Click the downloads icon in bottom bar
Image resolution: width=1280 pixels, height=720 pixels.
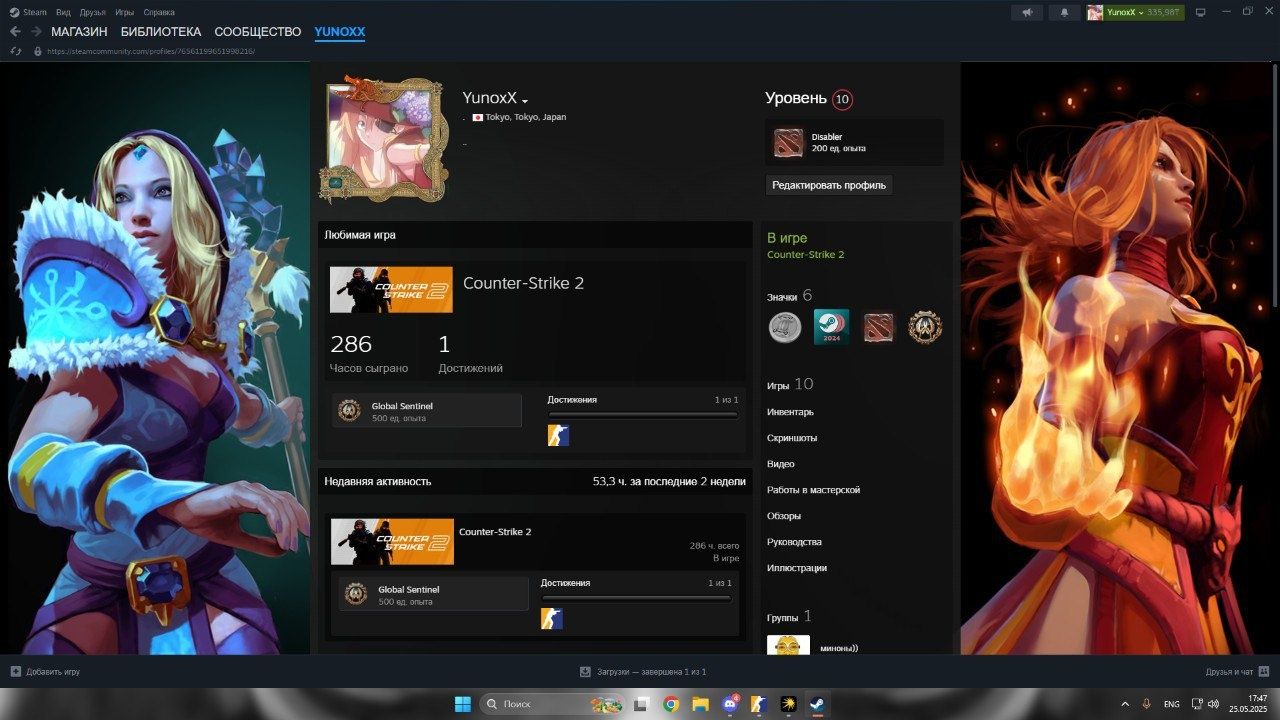(586, 672)
